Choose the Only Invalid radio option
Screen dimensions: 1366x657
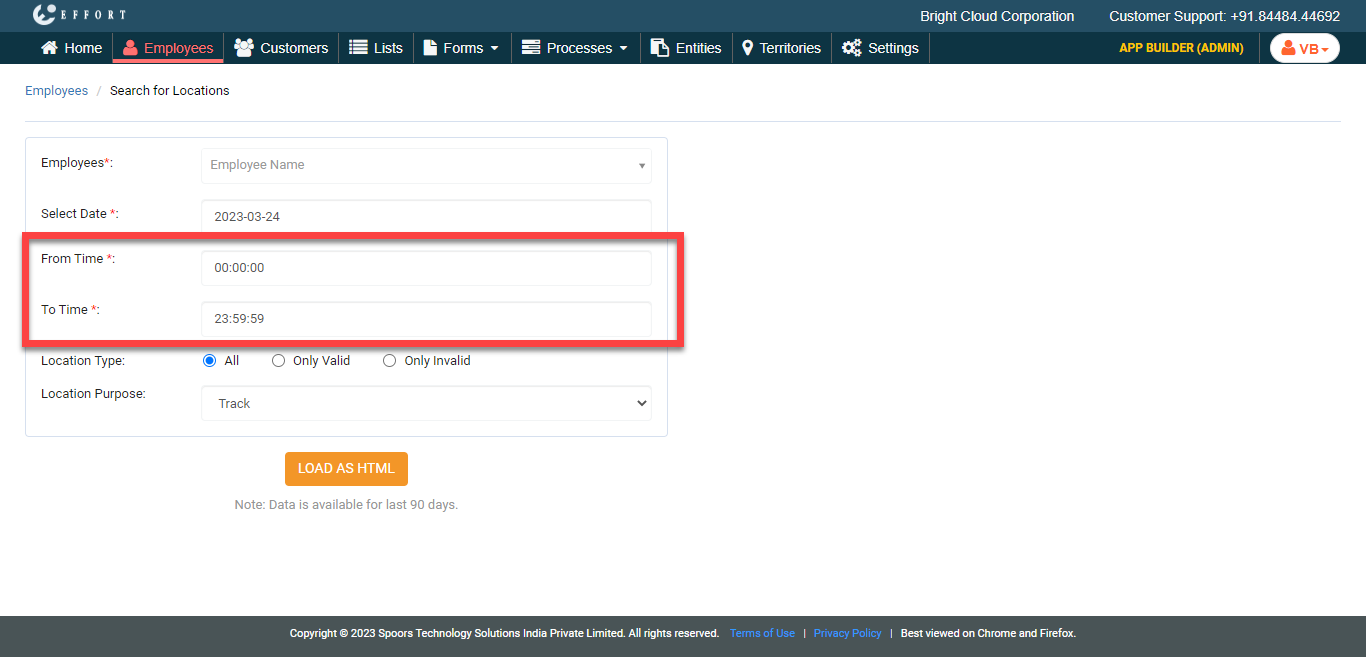[x=390, y=361]
